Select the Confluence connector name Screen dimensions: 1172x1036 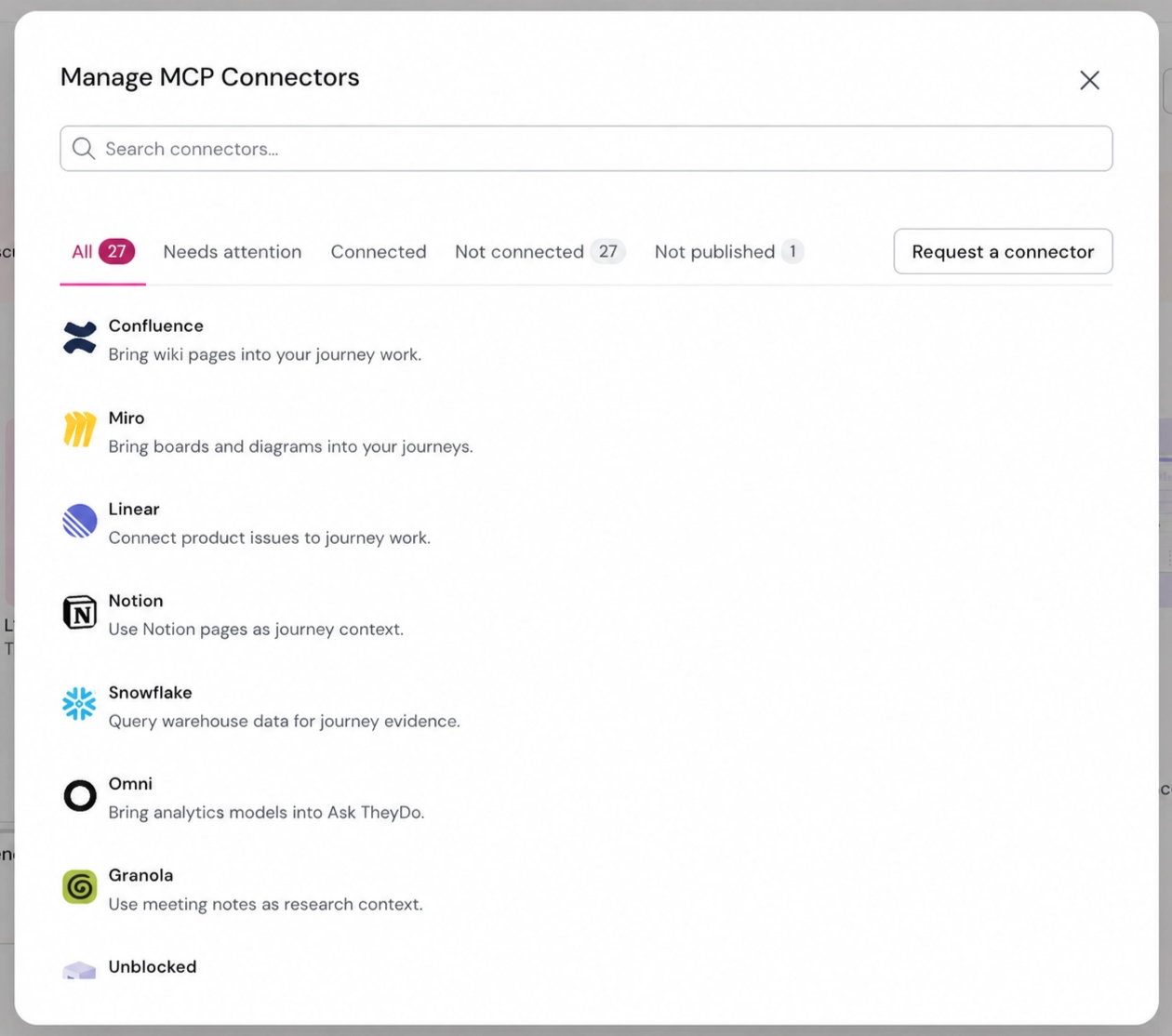pos(156,325)
